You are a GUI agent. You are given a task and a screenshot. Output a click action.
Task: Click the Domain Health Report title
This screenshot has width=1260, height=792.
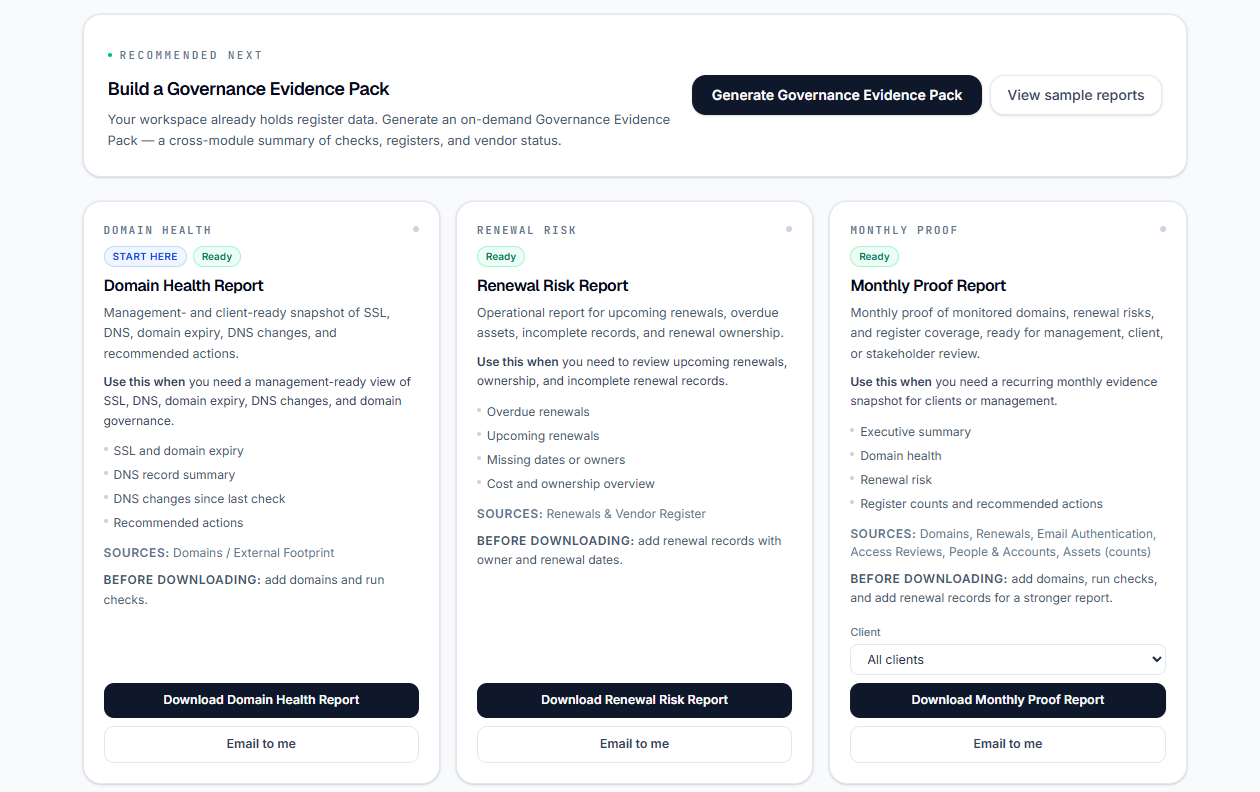point(184,286)
